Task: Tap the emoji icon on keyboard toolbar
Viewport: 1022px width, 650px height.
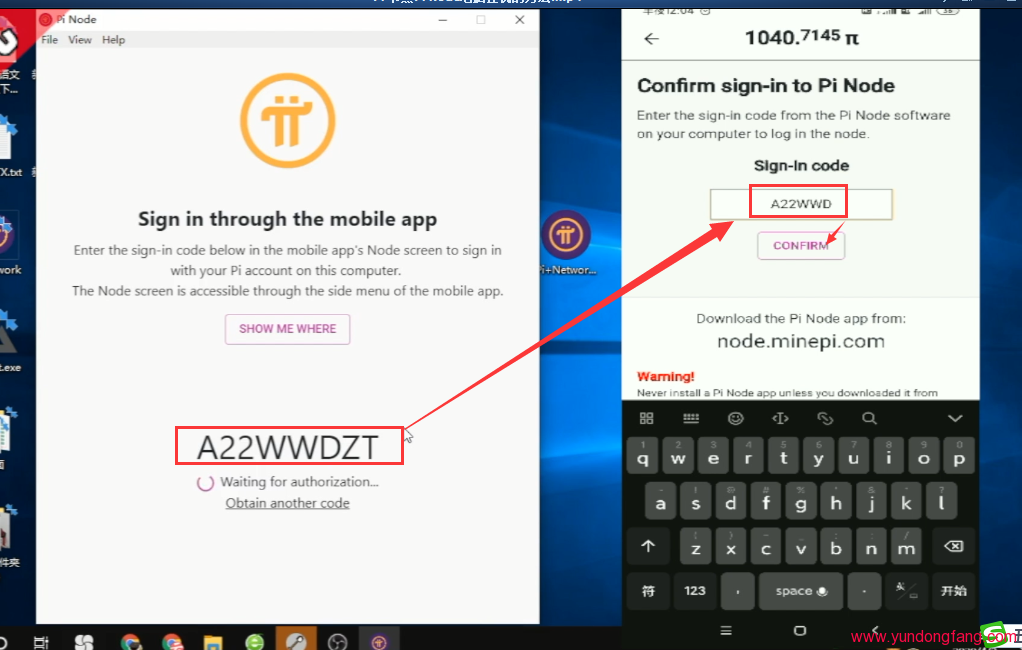Action: coord(736,418)
